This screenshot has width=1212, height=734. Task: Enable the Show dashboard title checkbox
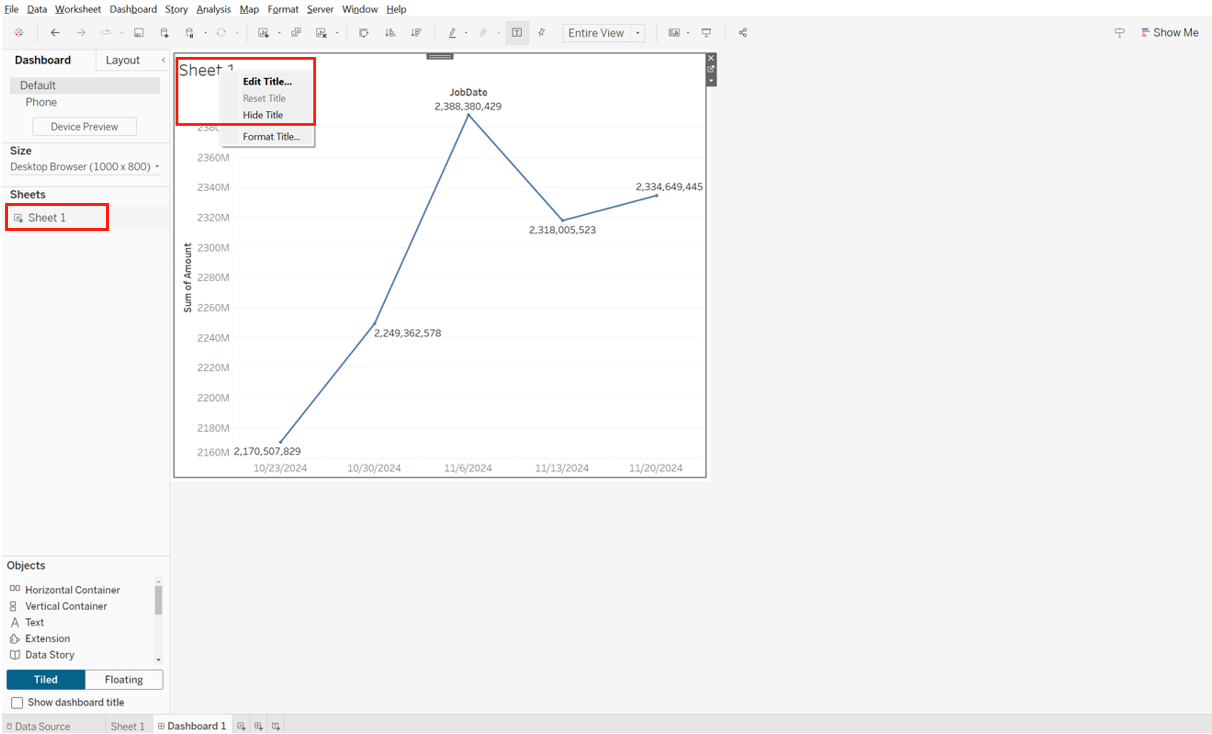tap(17, 703)
